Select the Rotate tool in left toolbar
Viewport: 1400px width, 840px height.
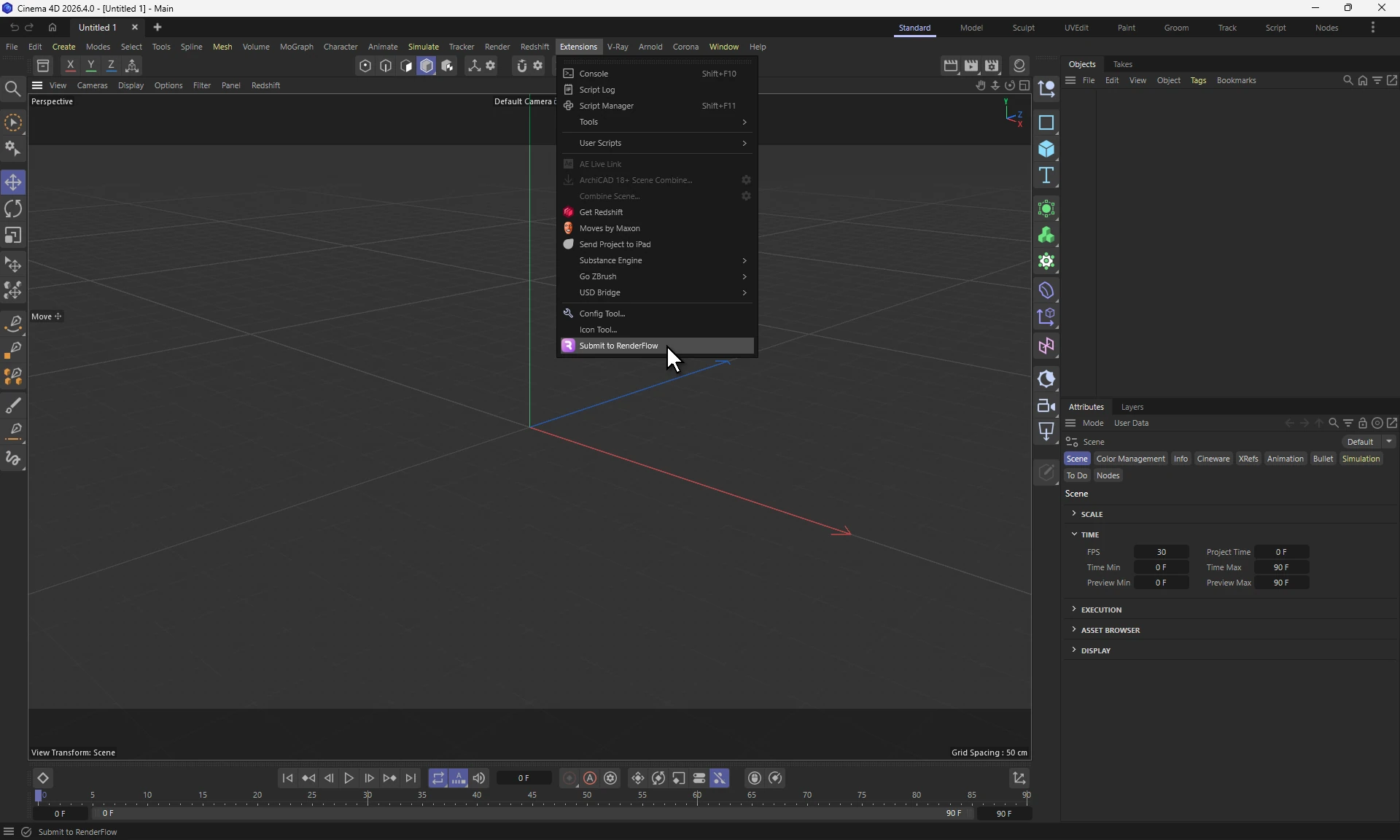tap(13, 209)
